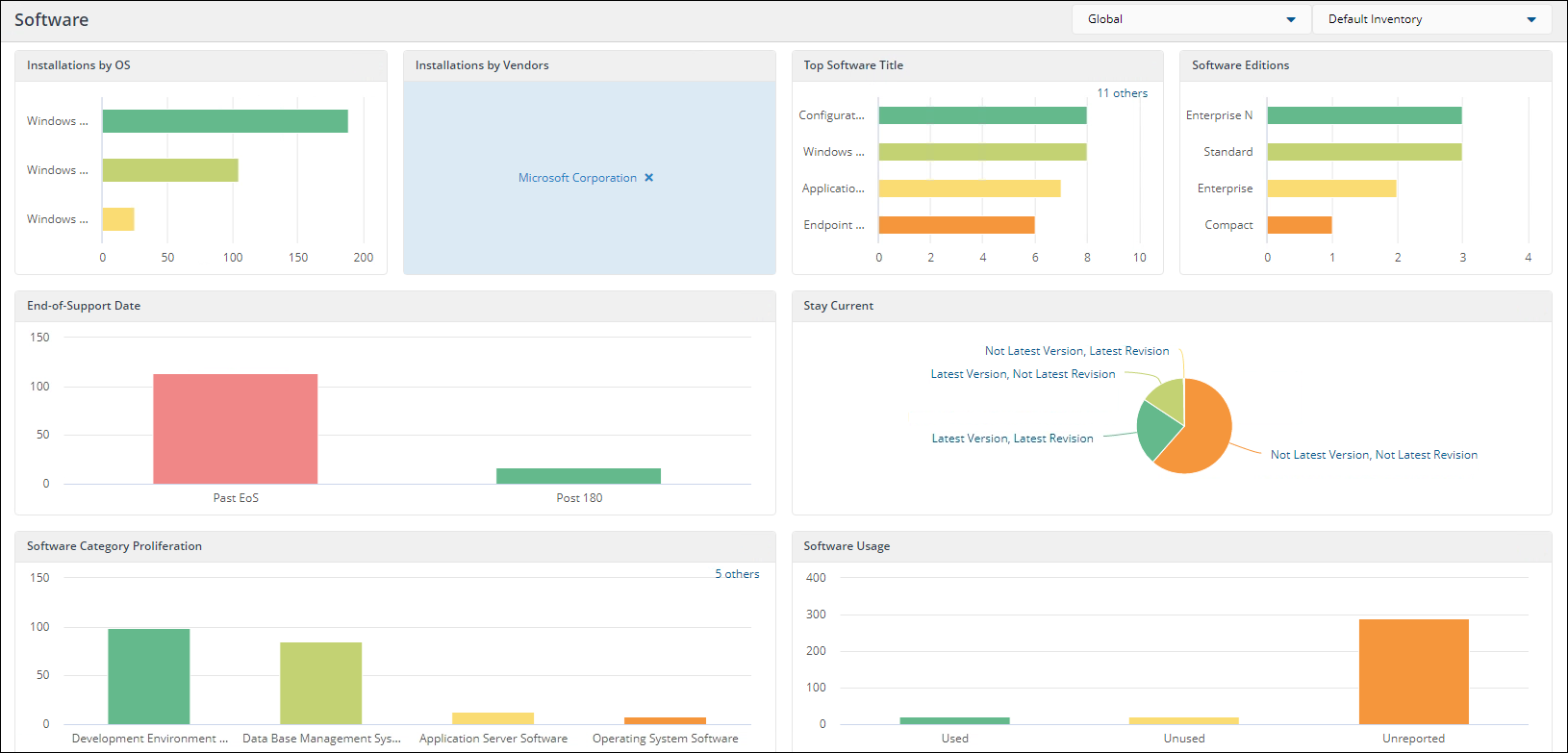Select 'Not Latest Version, Not Latest Revision' label
The width and height of the screenshot is (1568, 753).
[1374, 455]
